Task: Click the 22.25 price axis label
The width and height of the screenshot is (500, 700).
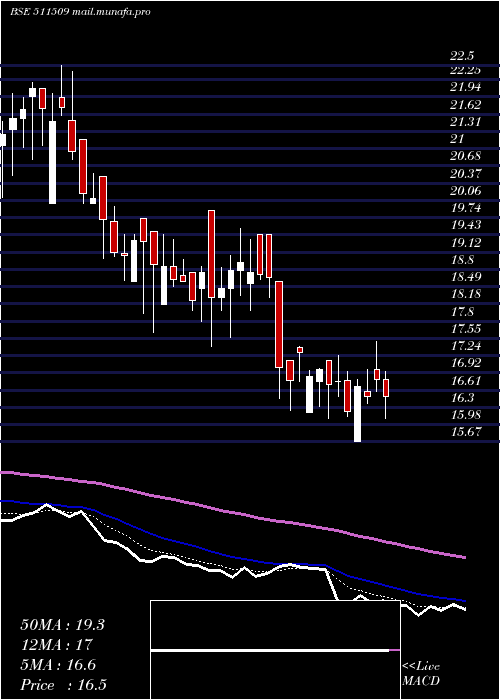Action: coord(465,70)
